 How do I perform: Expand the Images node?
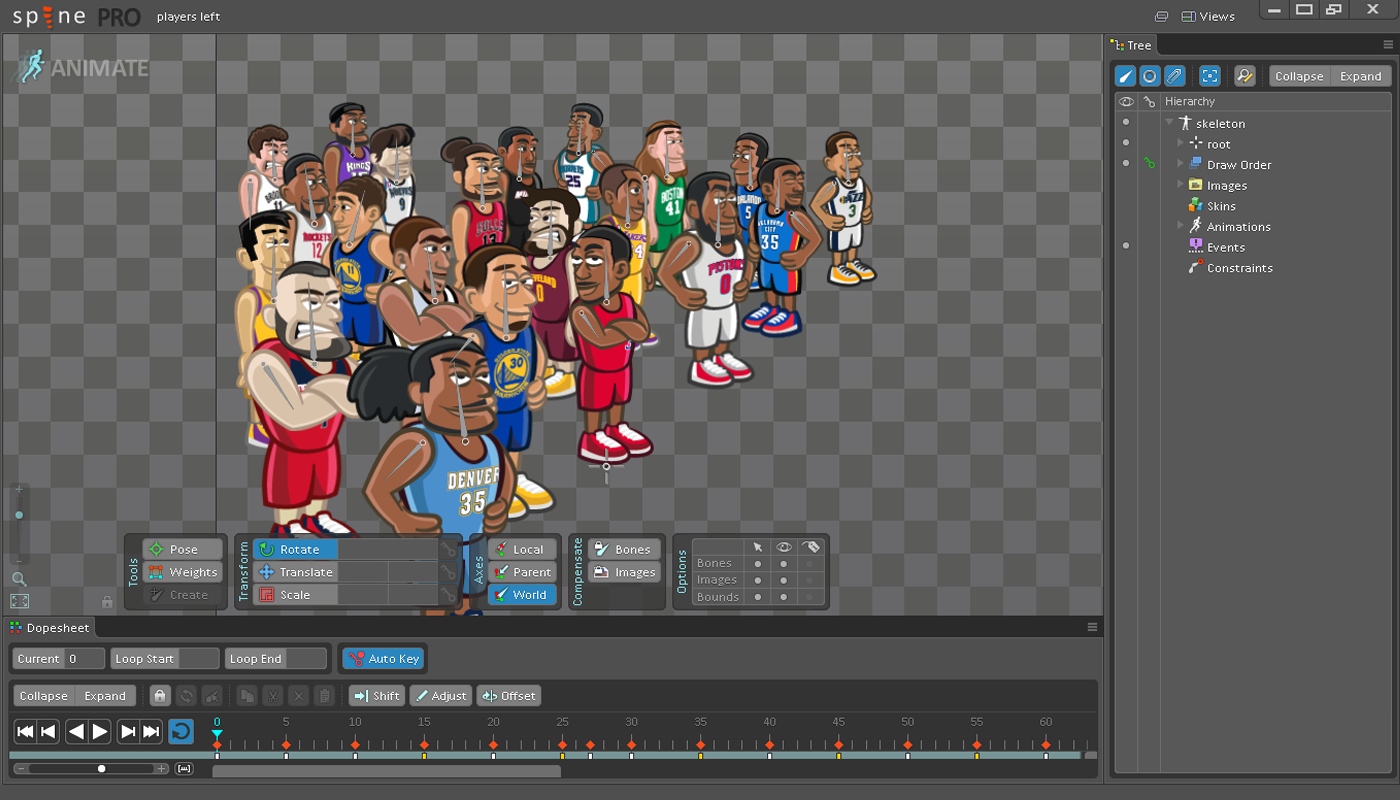[1180, 185]
